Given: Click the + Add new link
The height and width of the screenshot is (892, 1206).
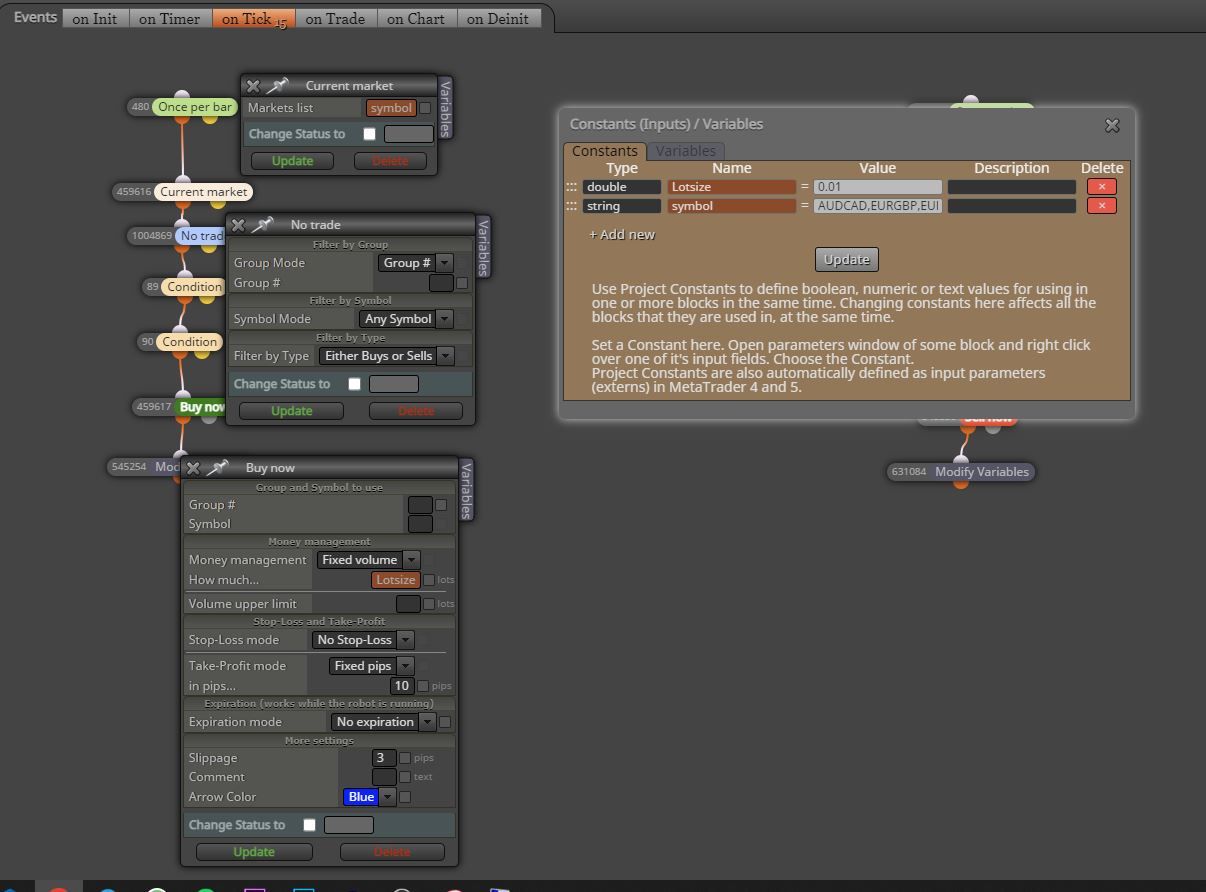Looking at the screenshot, I should pos(622,234).
